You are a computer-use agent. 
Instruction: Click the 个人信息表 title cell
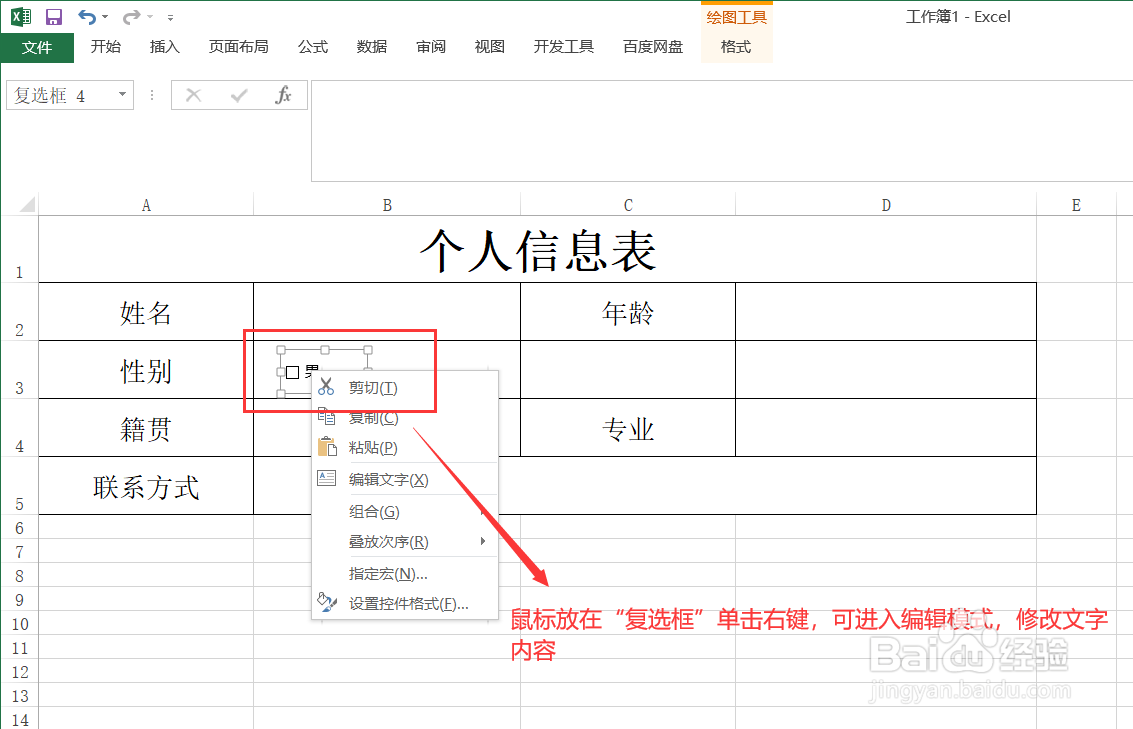(538, 249)
